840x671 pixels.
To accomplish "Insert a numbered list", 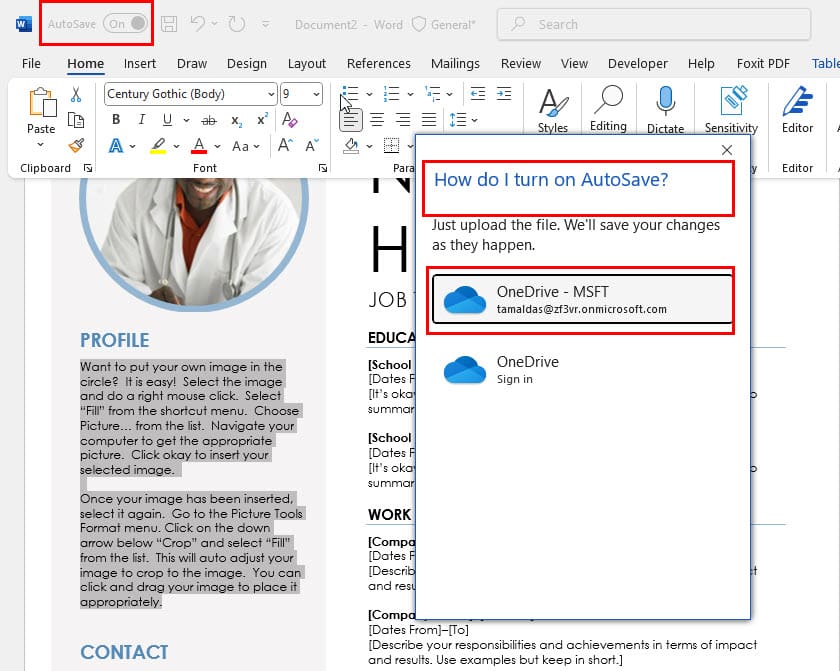I will [x=391, y=94].
